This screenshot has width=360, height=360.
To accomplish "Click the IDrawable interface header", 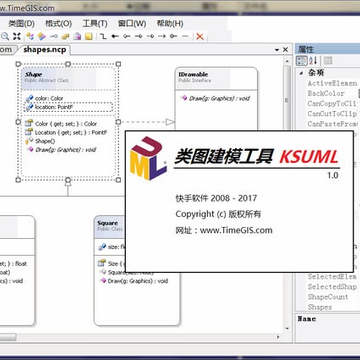I will click(216, 79).
